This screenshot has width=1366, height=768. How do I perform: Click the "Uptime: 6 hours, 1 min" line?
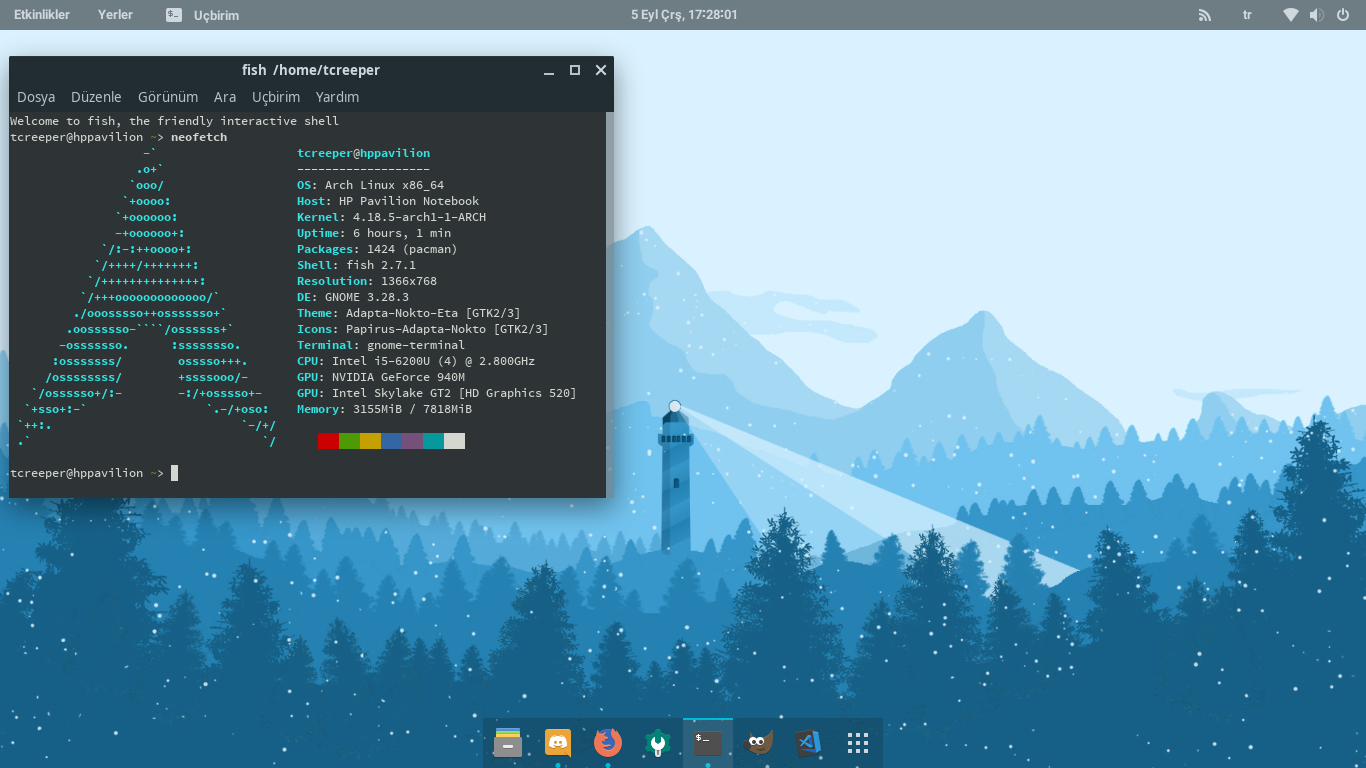pos(374,233)
